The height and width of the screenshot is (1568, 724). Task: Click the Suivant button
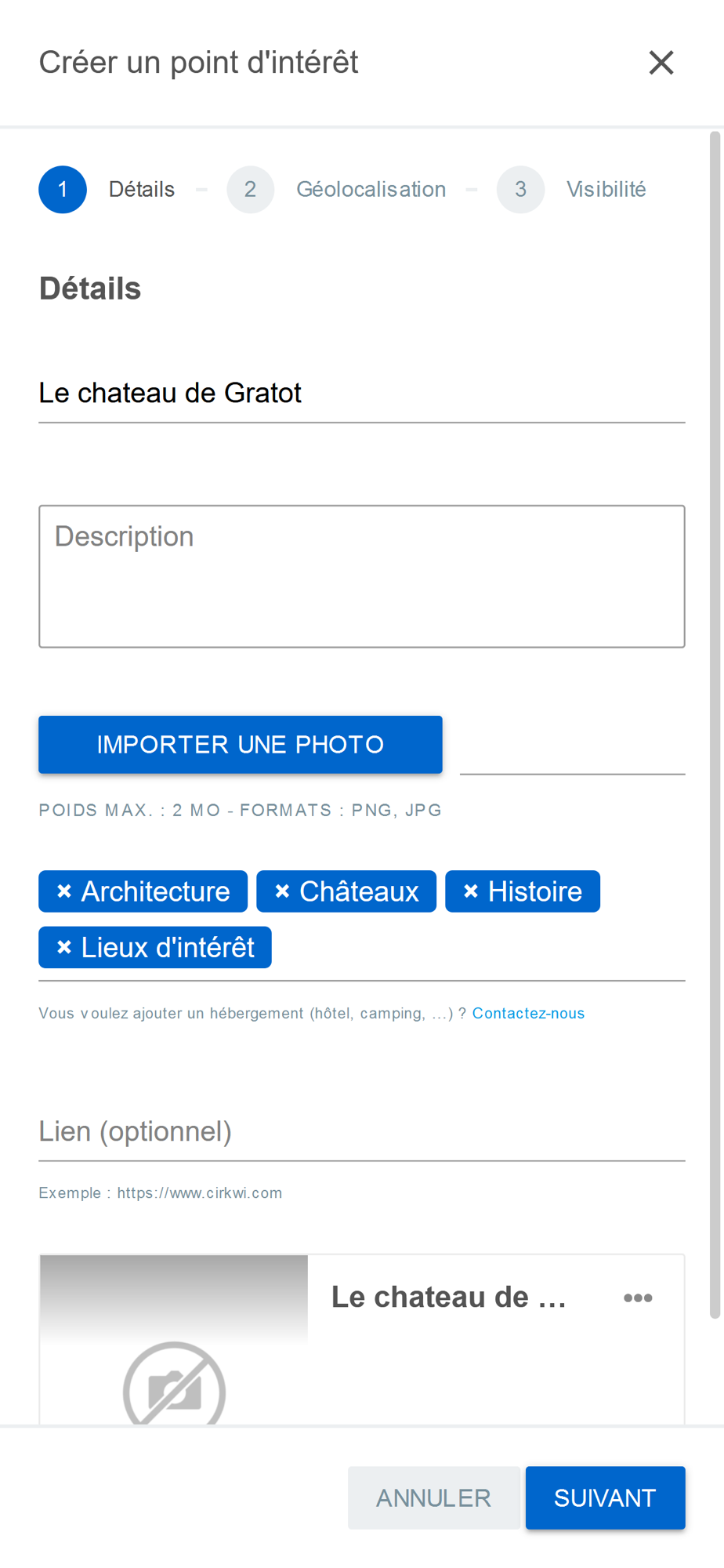tap(606, 1497)
